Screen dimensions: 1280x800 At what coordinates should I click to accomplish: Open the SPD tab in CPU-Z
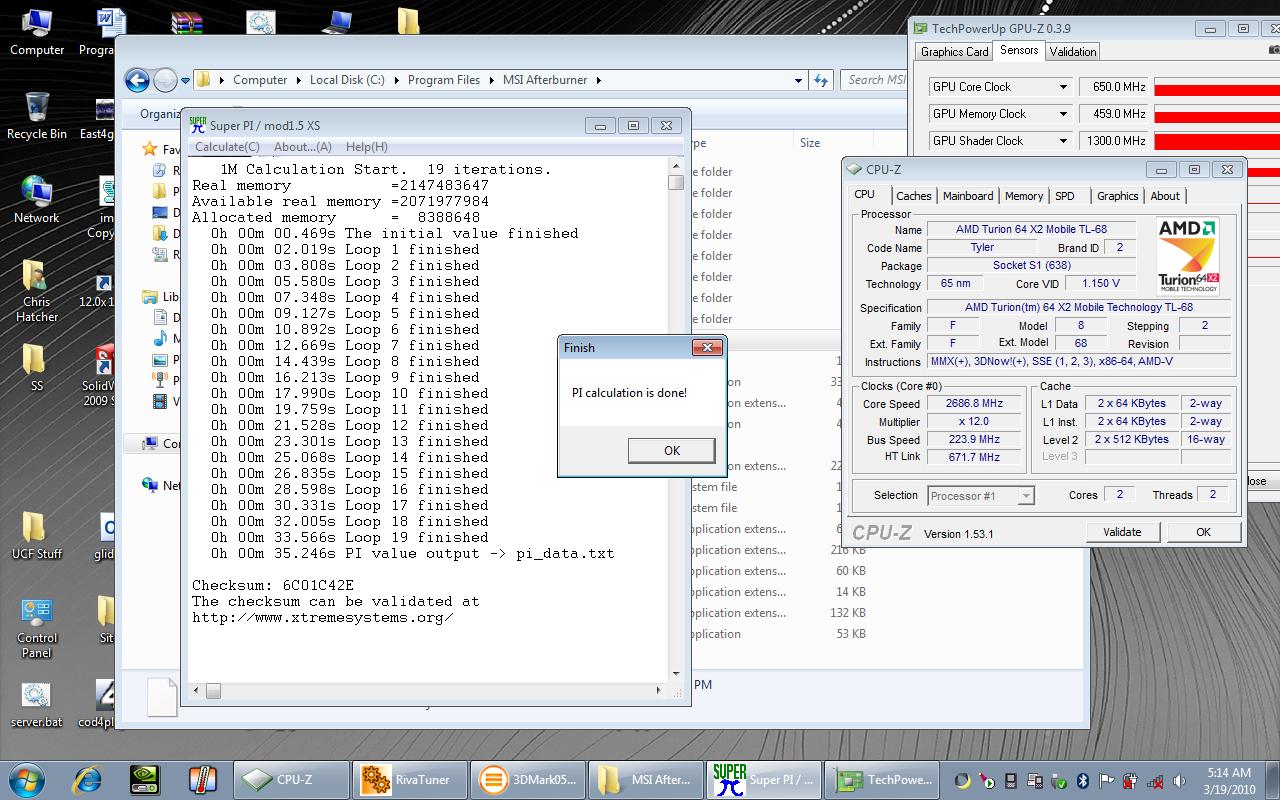[1065, 196]
